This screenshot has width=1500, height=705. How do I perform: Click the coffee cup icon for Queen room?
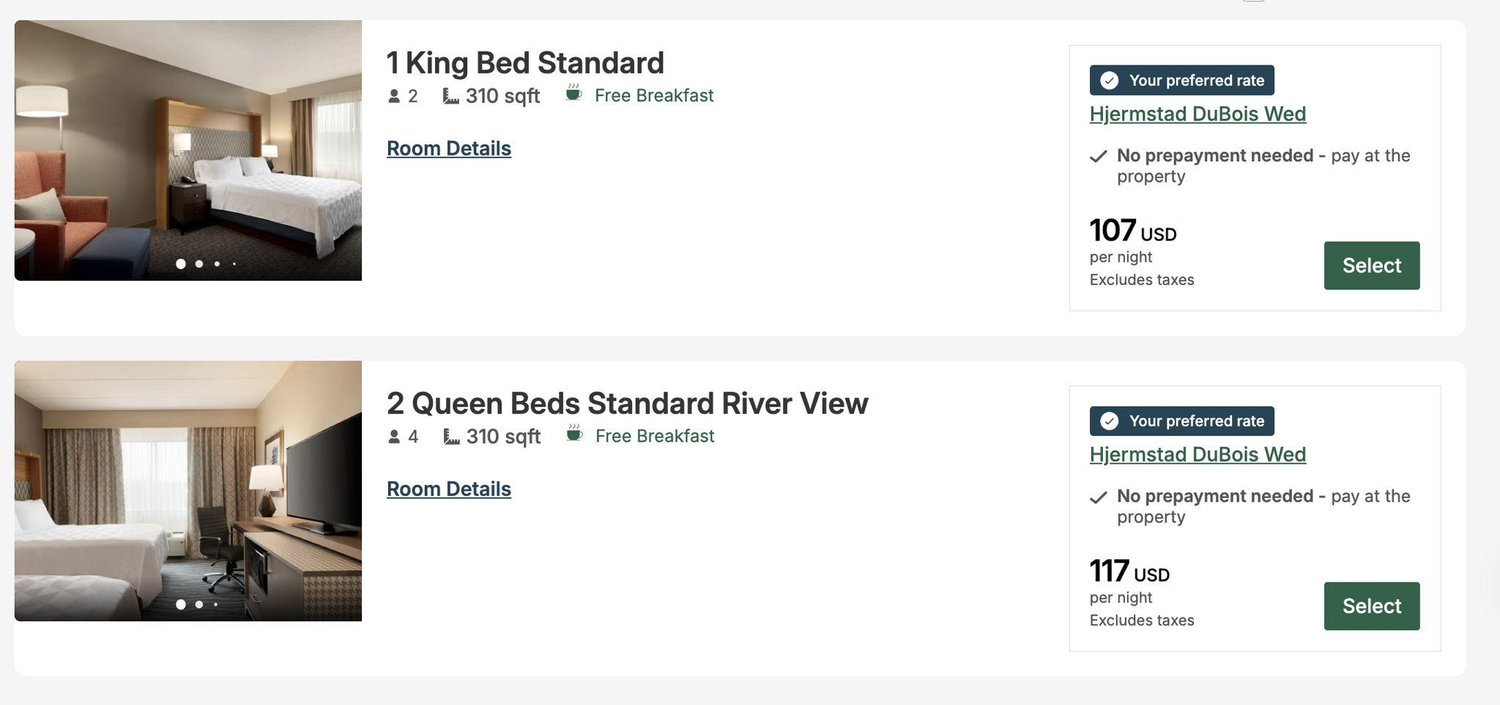tap(574, 434)
